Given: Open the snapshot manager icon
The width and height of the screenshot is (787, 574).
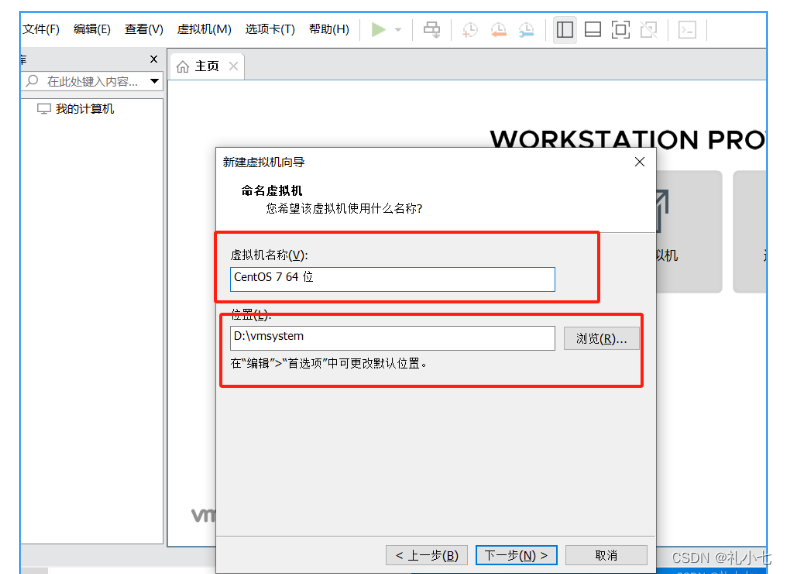Looking at the screenshot, I should click(x=527, y=30).
